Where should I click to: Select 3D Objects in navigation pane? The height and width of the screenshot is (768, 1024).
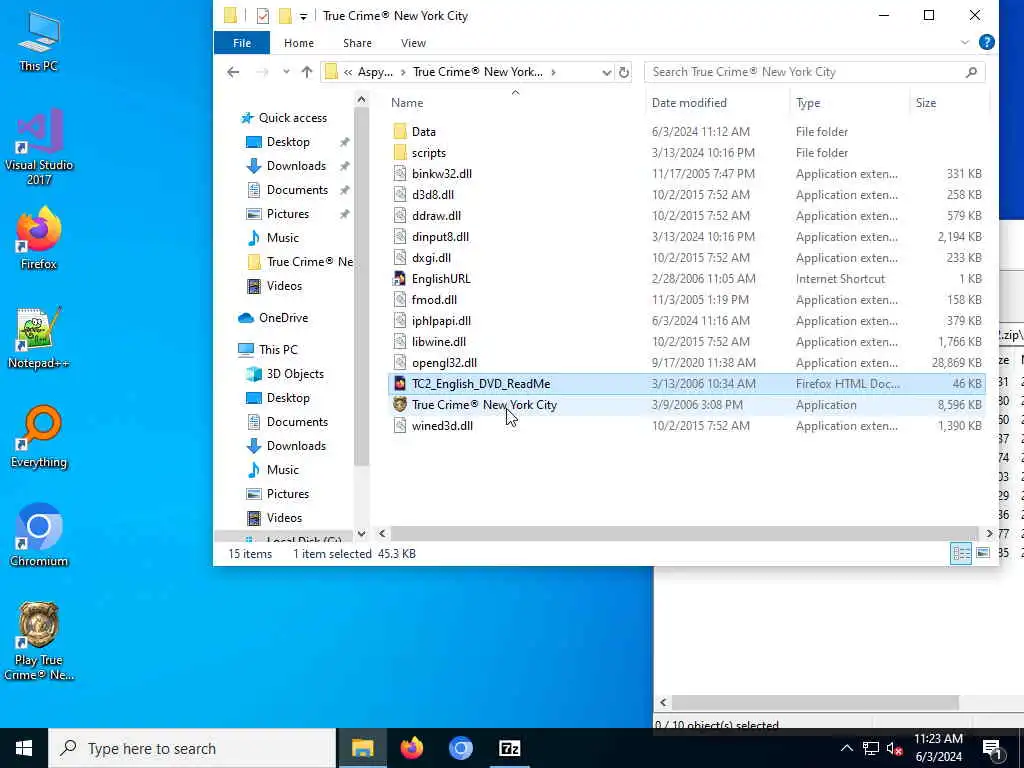(x=295, y=374)
